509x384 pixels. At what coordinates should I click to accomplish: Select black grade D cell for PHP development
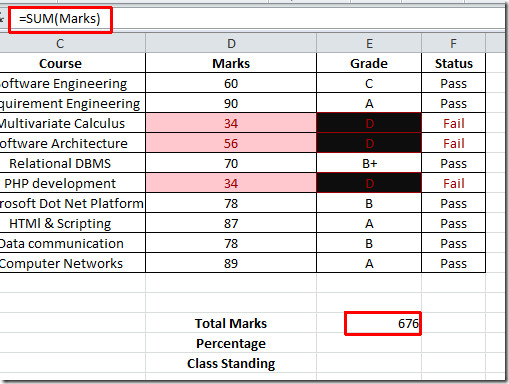[x=369, y=183]
